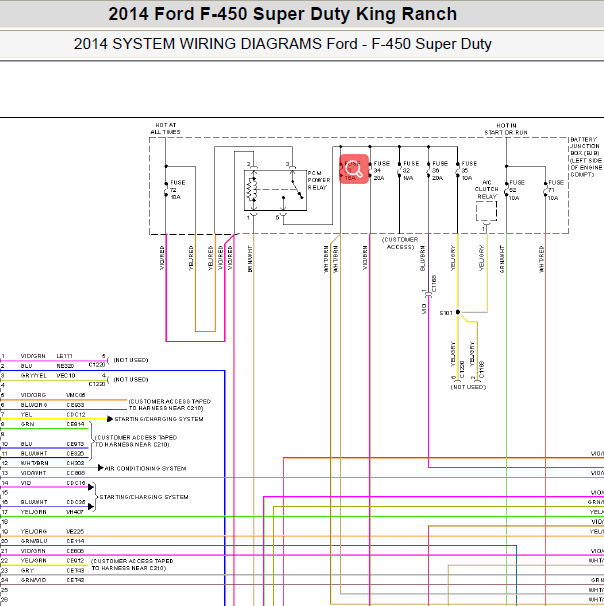Click the Starting/Charging System label beside pins 14-16
604x606 pixels.
144,497
